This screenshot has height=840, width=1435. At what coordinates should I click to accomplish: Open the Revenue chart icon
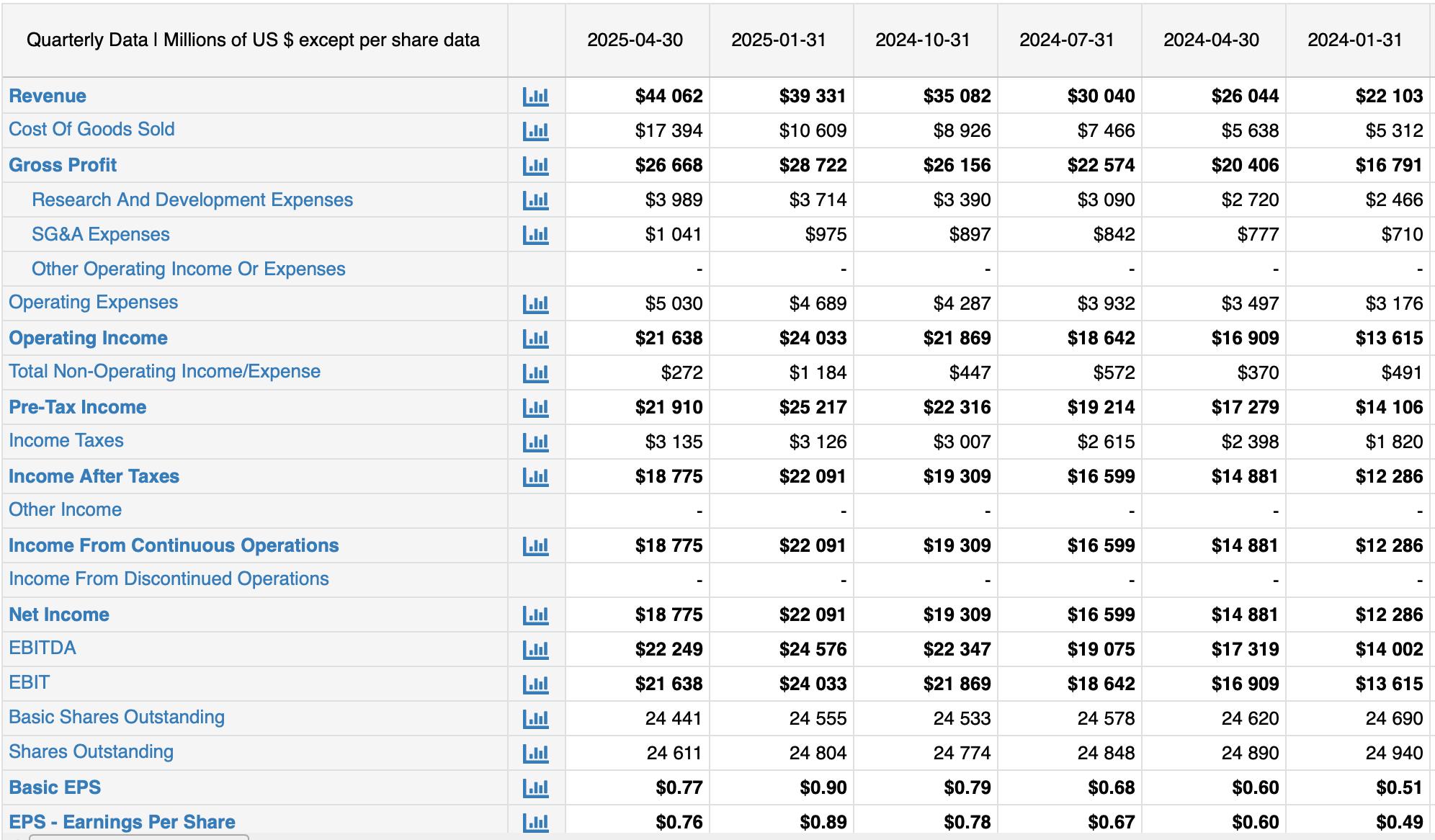click(535, 96)
